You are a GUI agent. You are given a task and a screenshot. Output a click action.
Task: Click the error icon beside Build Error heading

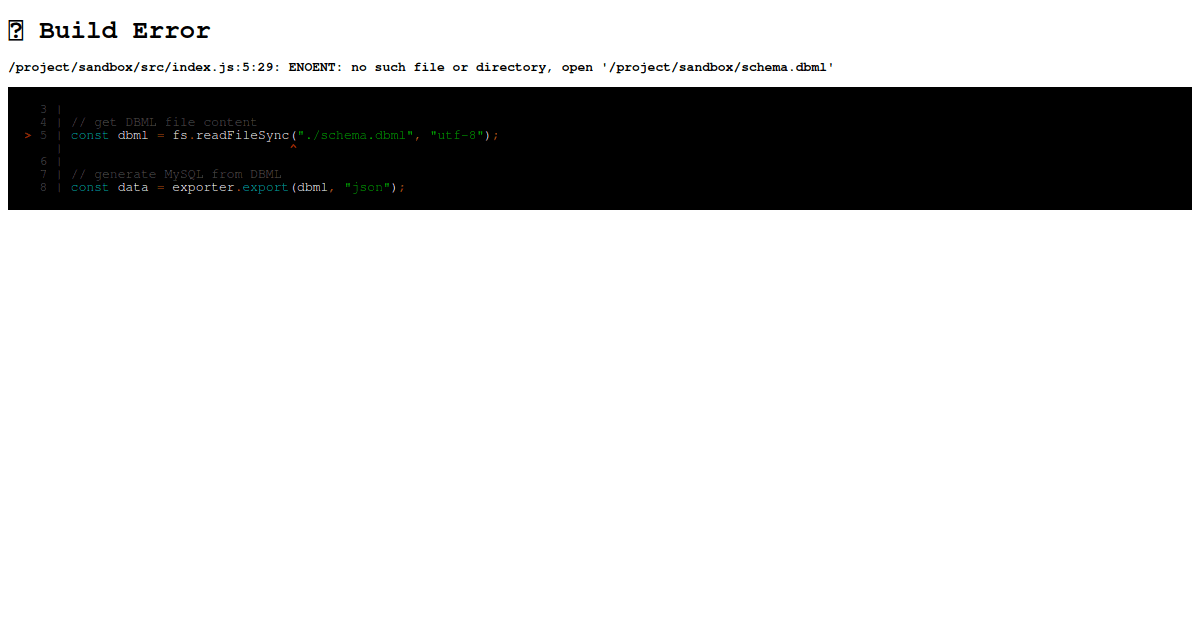tap(15, 30)
